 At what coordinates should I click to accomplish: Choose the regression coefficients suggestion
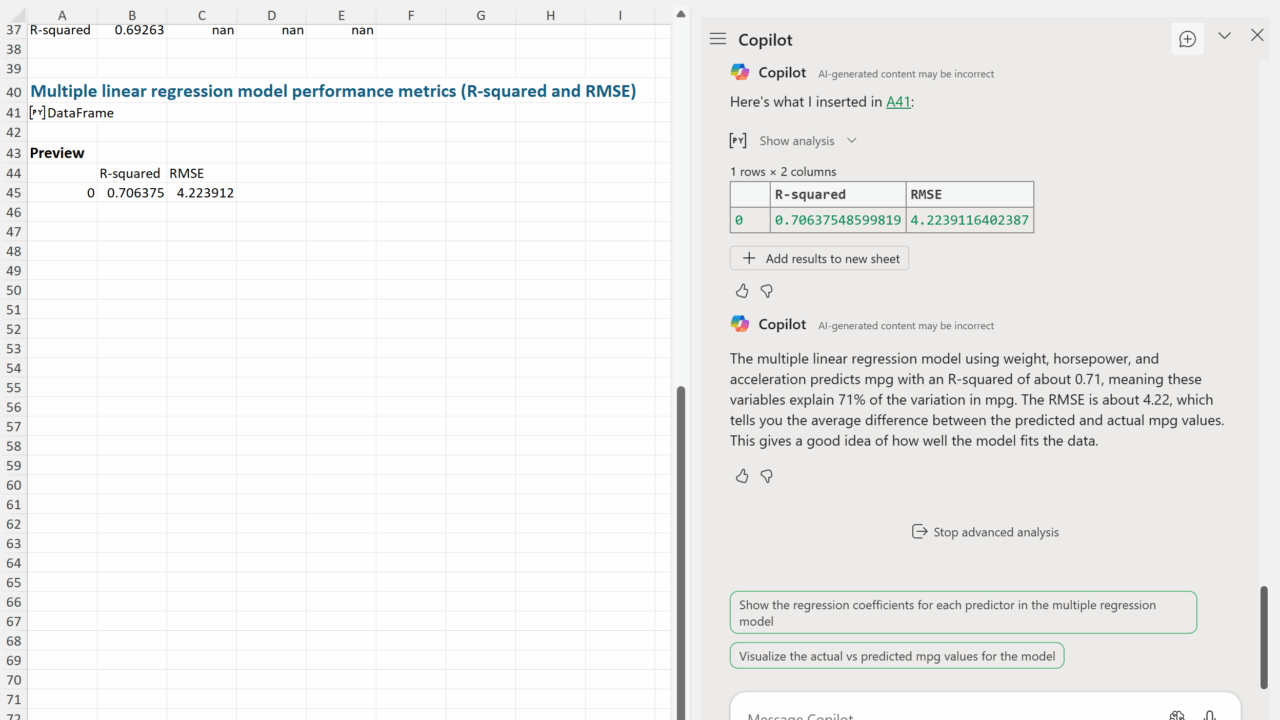962,612
